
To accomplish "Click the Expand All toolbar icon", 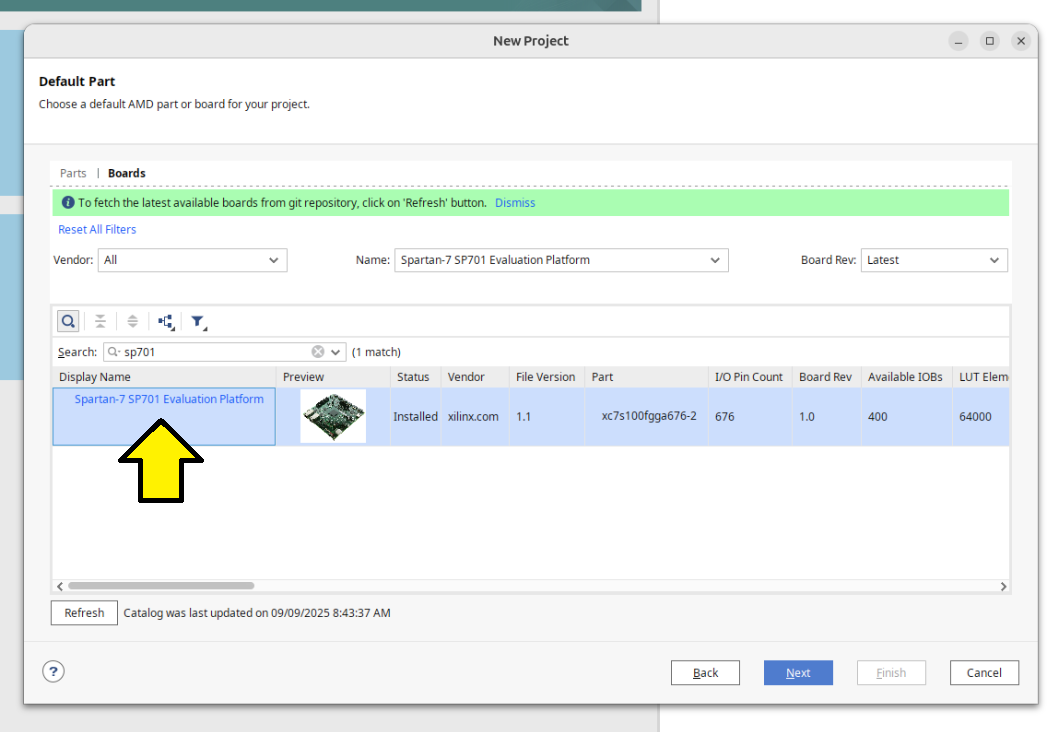I will (x=132, y=321).
